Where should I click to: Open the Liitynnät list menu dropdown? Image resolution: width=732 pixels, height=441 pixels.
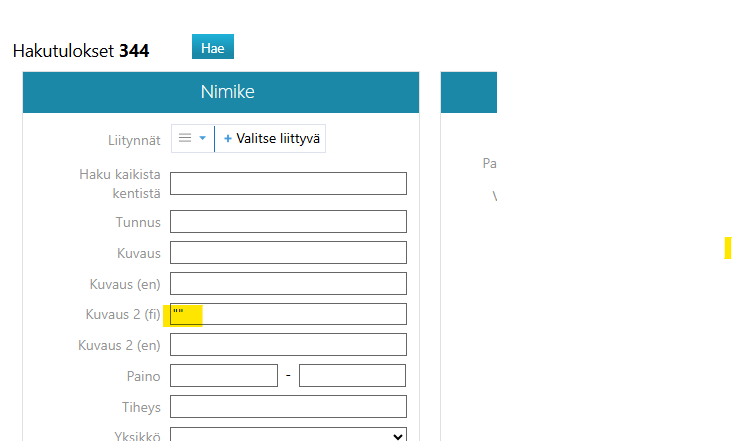point(193,139)
